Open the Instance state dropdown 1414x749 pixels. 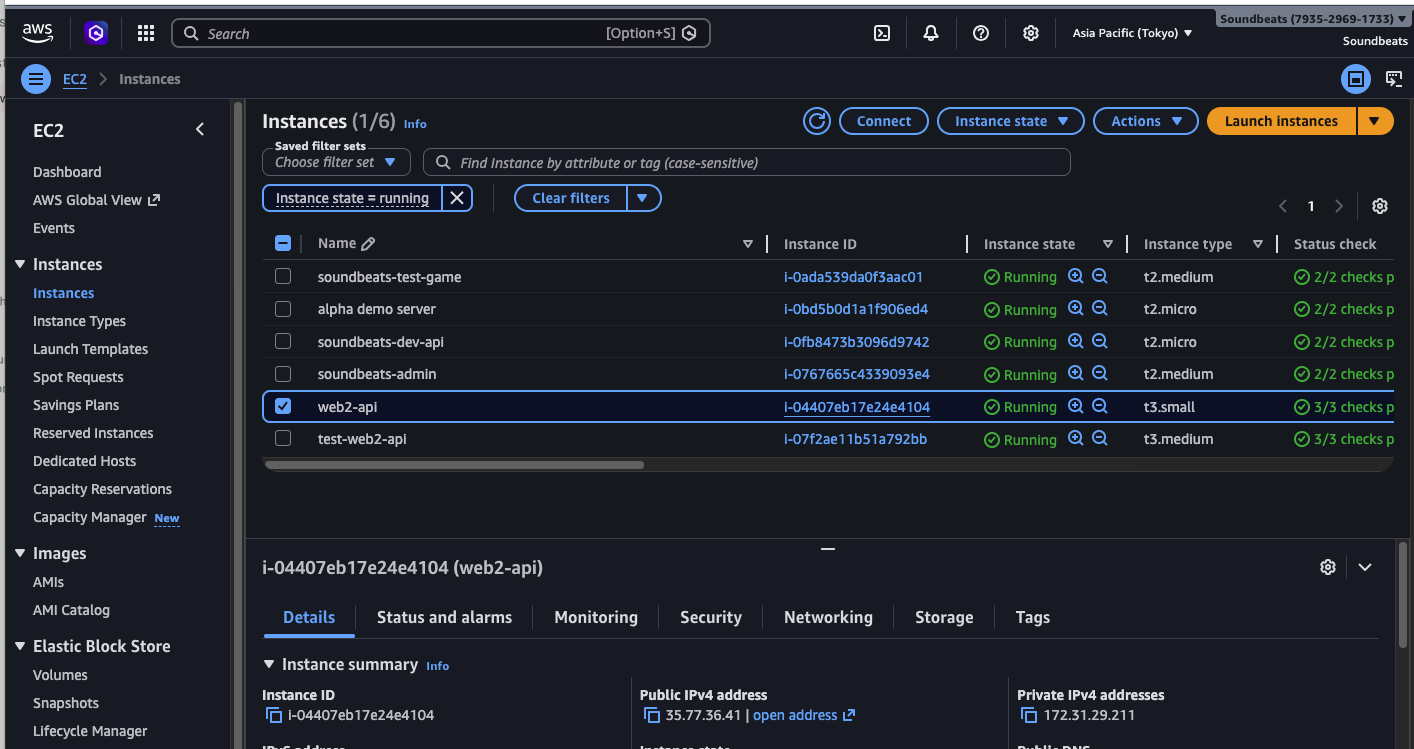(x=1010, y=121)
